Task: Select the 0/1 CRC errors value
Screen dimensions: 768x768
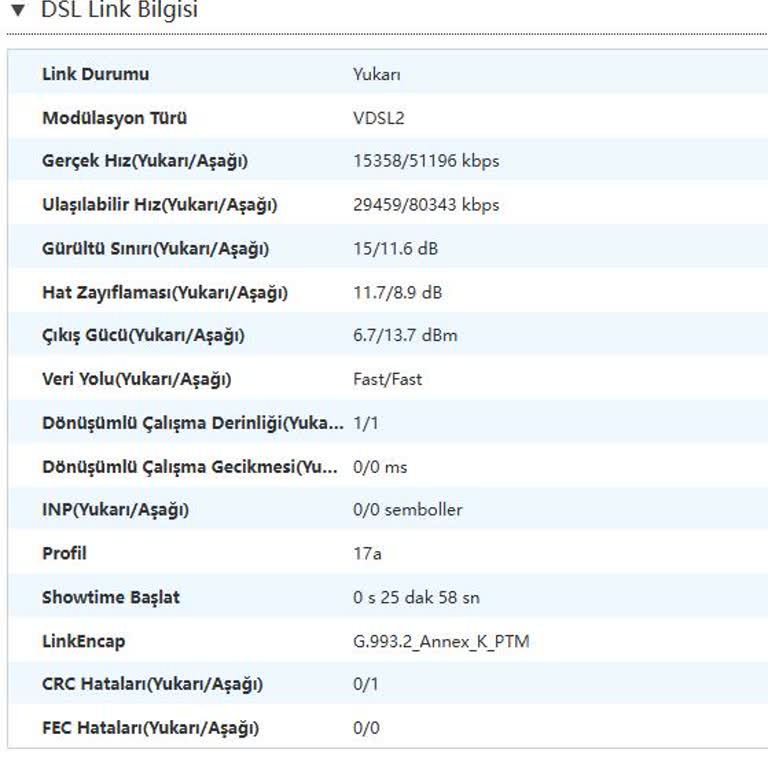Action: 366,684
